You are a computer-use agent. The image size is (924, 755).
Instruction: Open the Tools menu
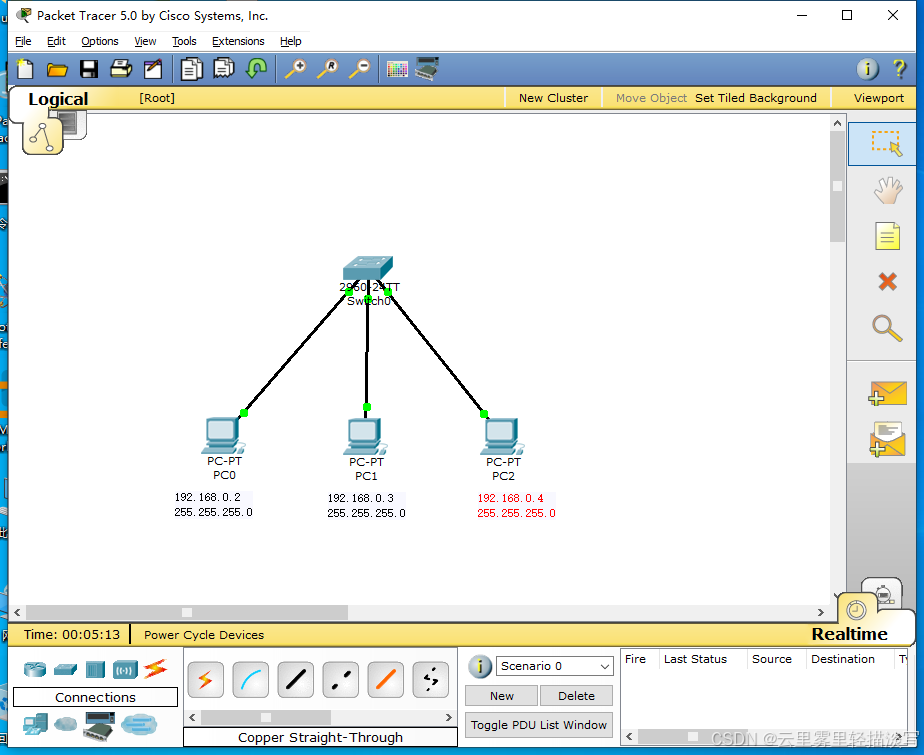(184, 41)
